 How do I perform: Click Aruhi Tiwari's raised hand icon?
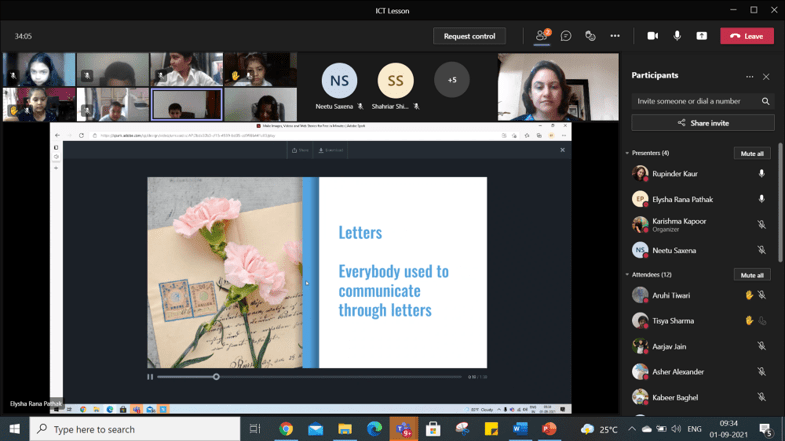[748, 295]
